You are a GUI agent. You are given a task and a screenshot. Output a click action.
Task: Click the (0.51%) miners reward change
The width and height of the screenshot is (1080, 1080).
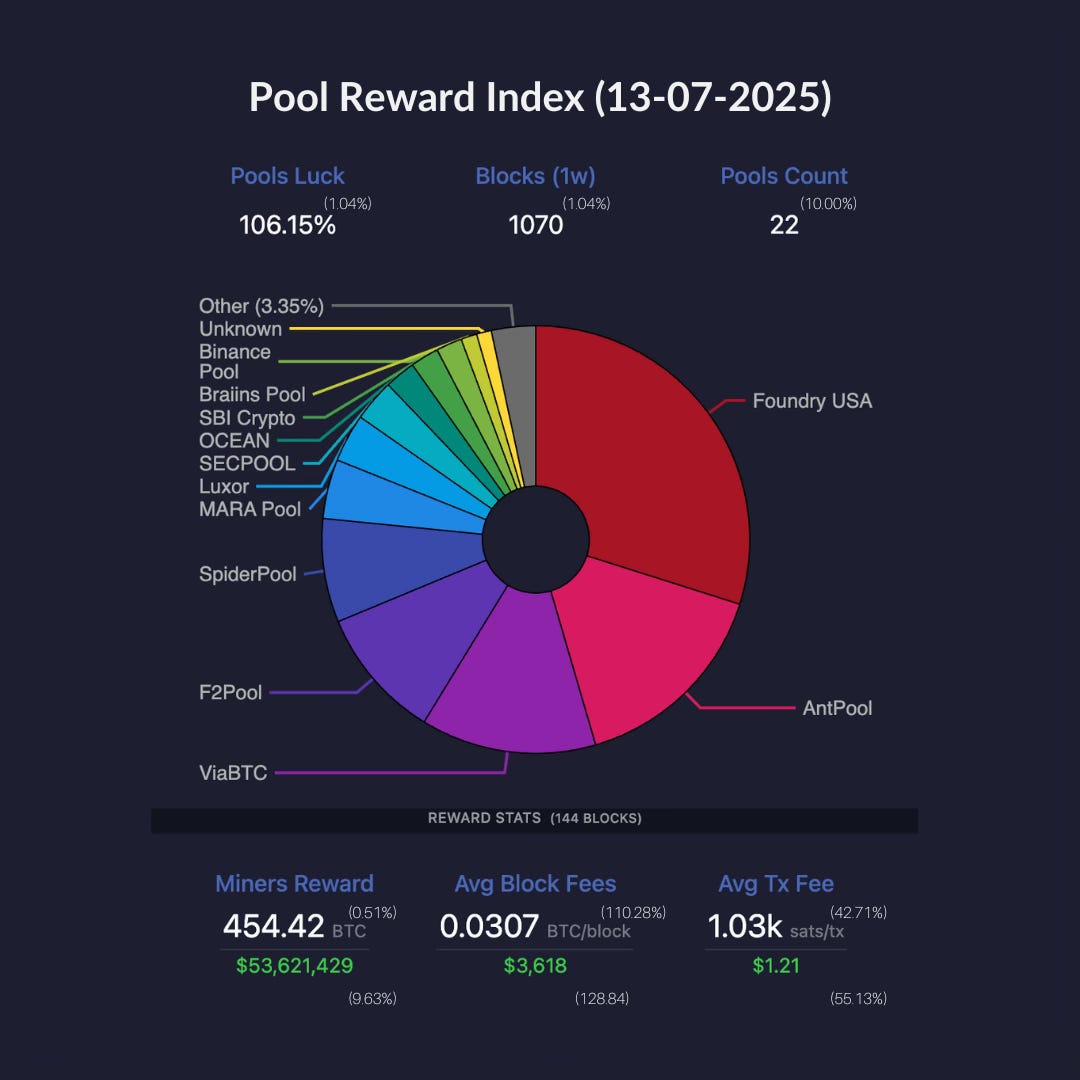(372, 913)
